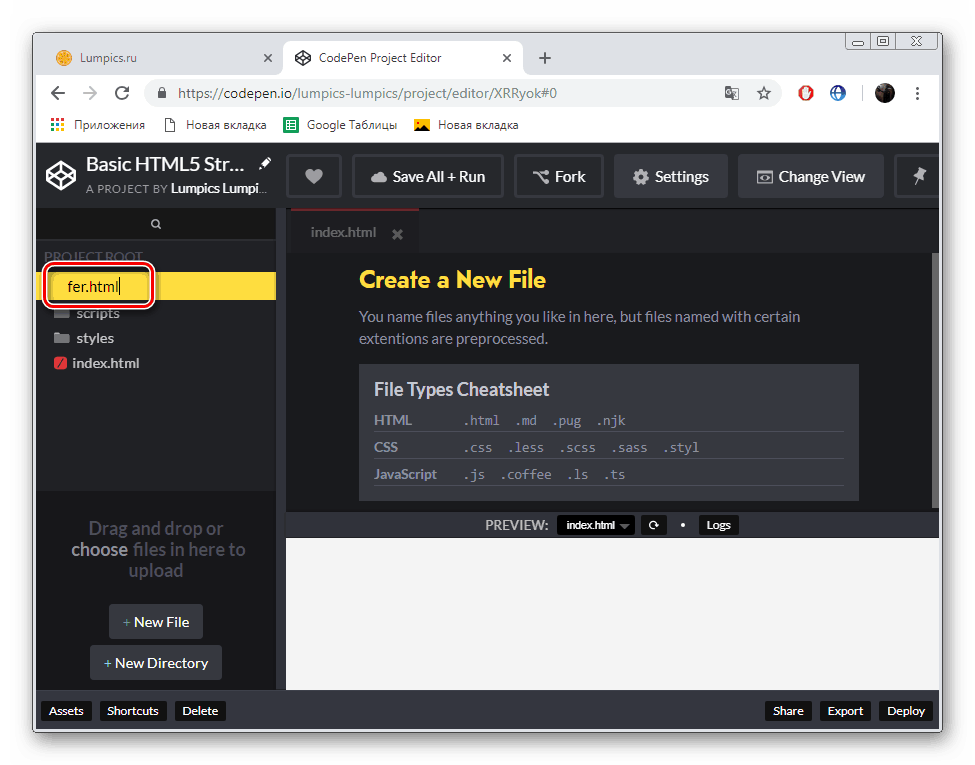Click the Save All + Run button

click(428, 176)
